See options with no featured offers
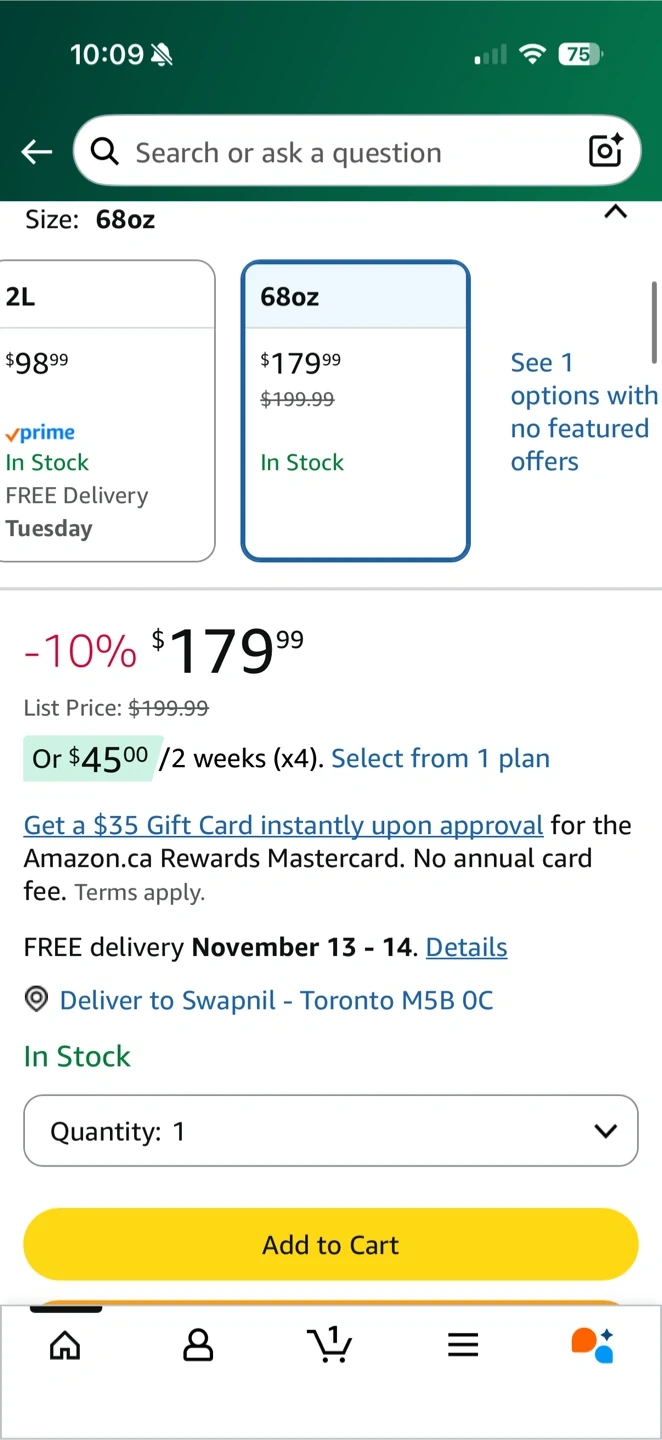Viewport: 662px width, 1440px height. coord(583,411)
